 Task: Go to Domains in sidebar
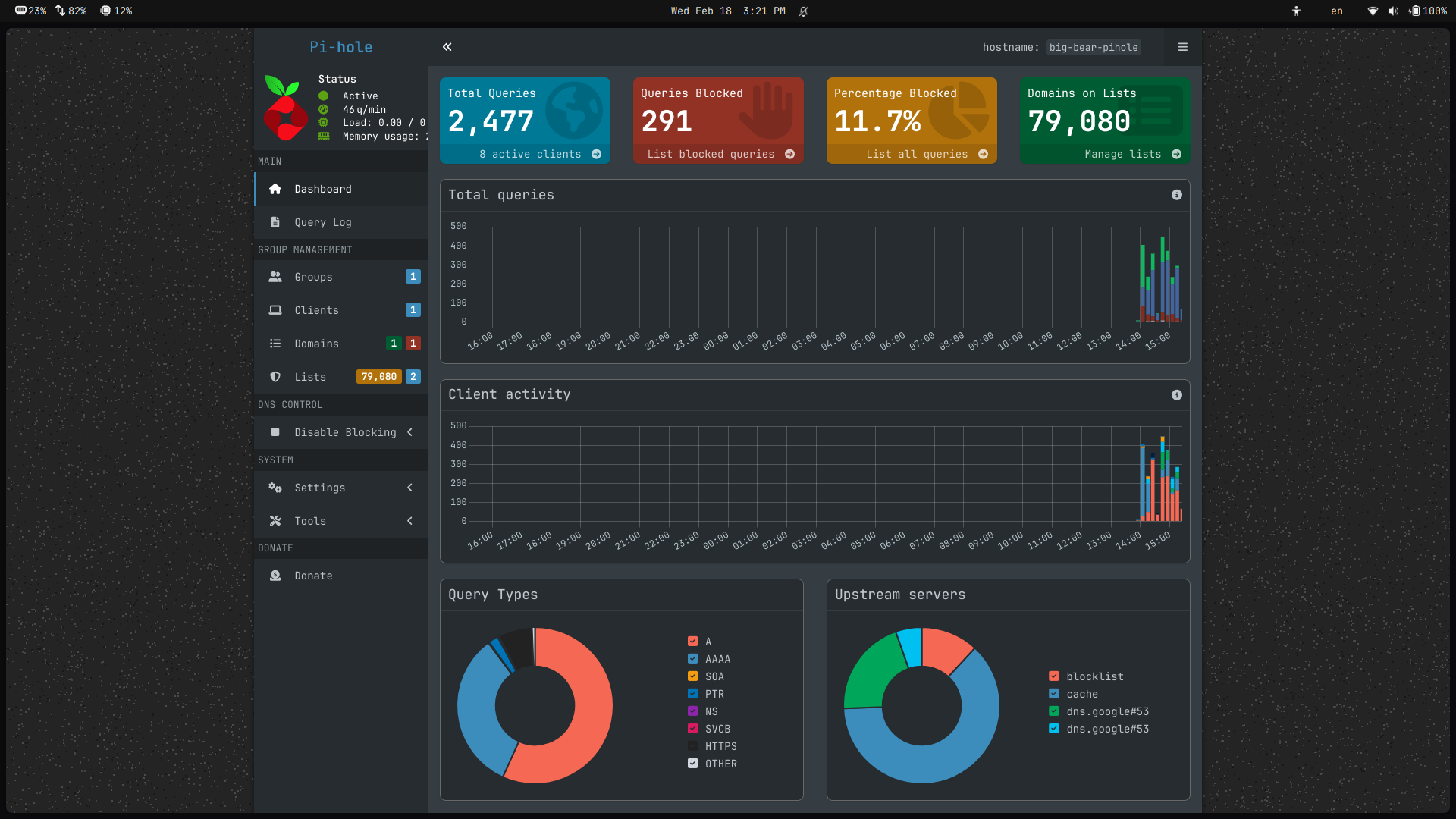coord(316,344)
